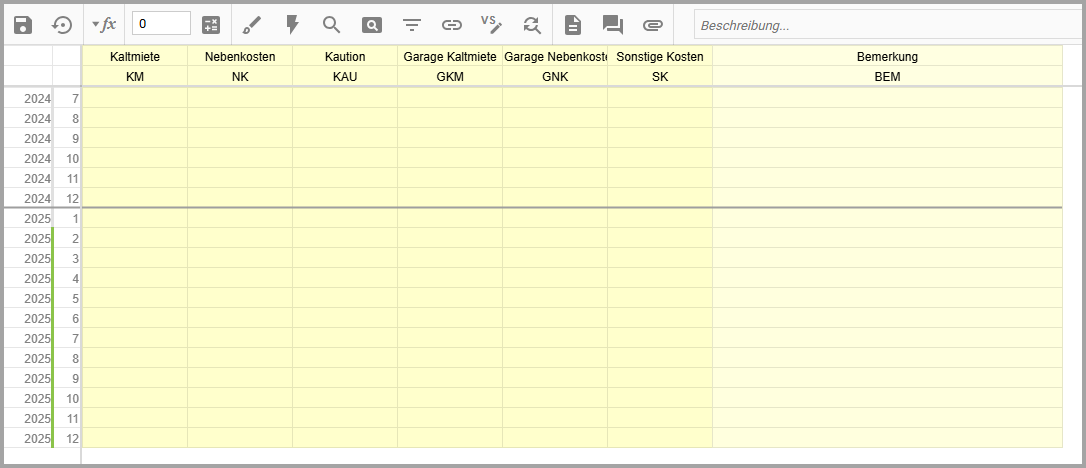Open the fx formula dropdown
This screenshot has height=468, width=1086.
(103, 24)
